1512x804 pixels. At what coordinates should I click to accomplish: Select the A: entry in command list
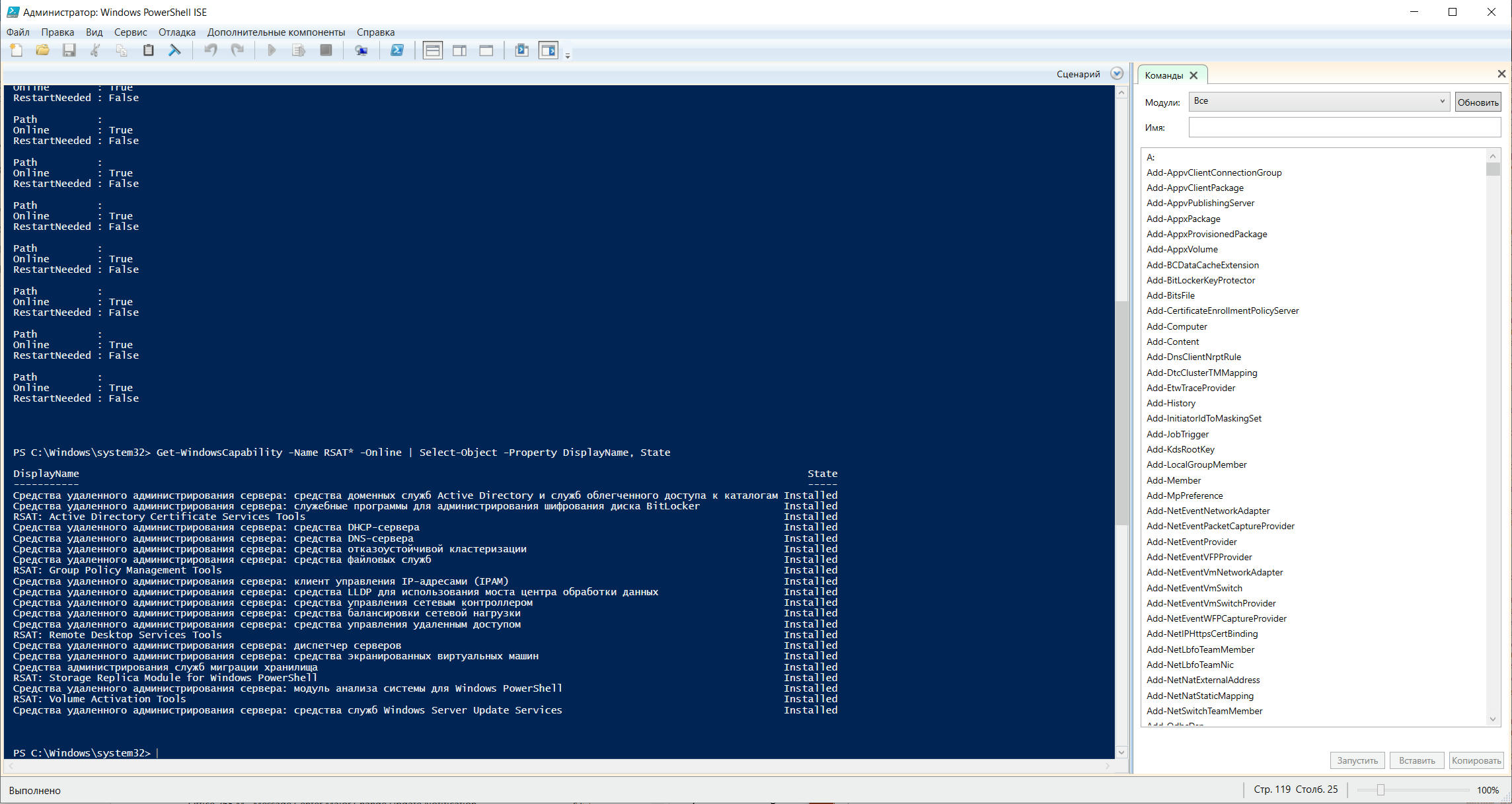1151,157
